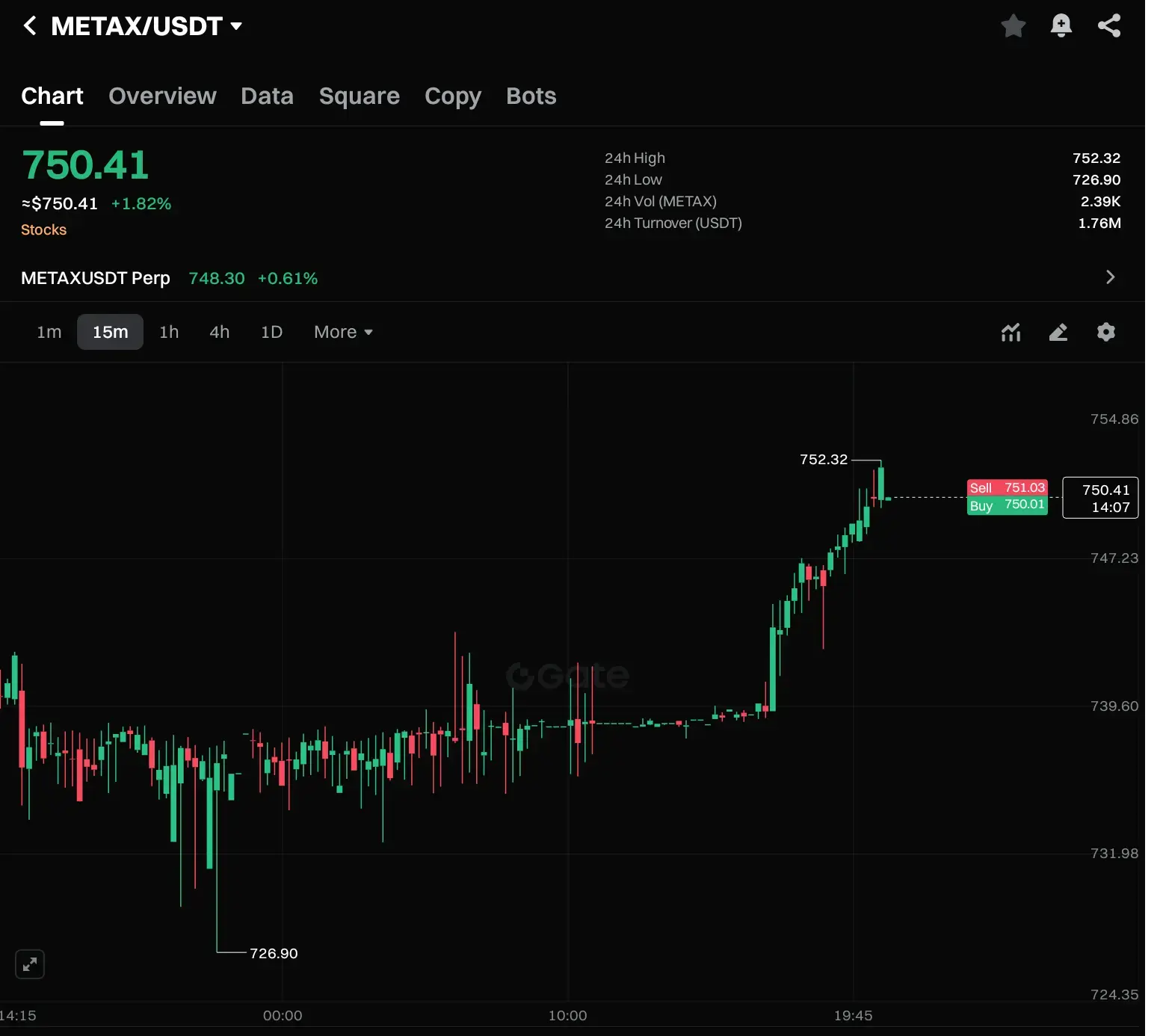Click the +1.82% change value
1163x1036 pixels.
[x=141, y=204]
